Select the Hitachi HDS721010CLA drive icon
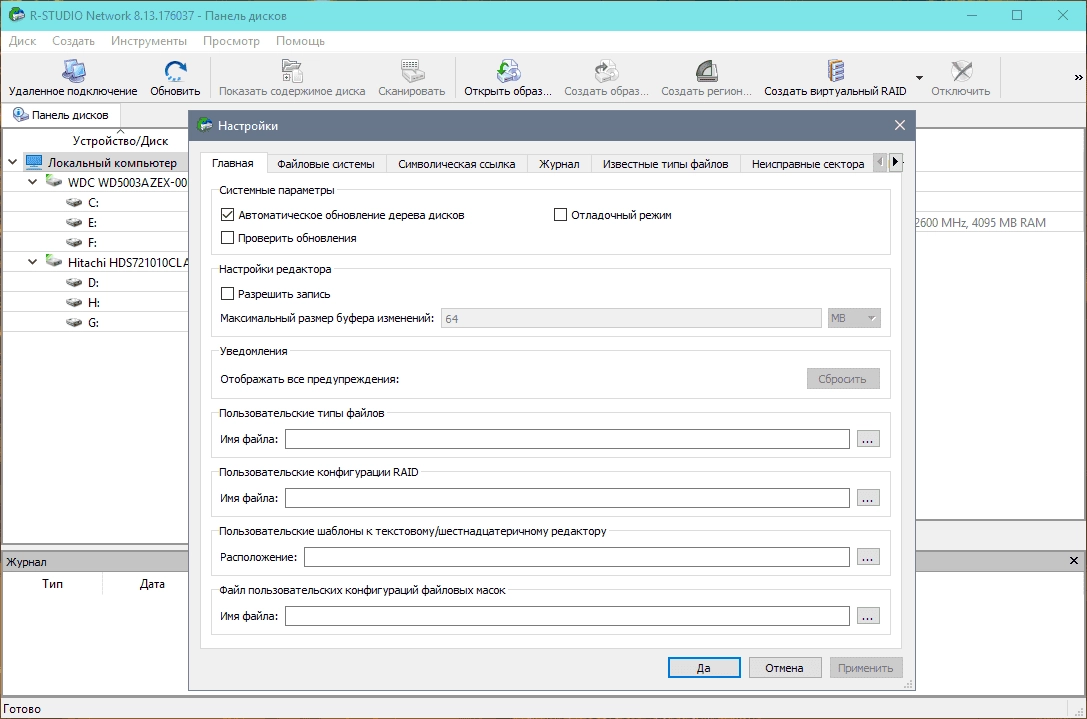Screen dimensions: 1087x719 [x=54, y=262]
